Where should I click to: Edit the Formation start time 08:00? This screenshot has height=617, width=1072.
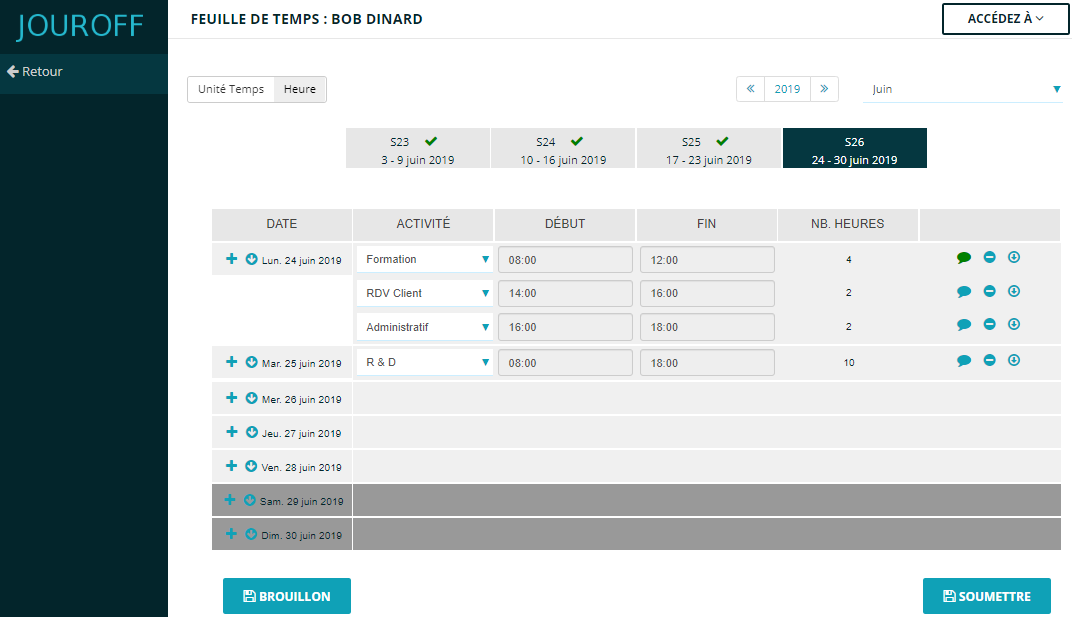pos(565,260)
